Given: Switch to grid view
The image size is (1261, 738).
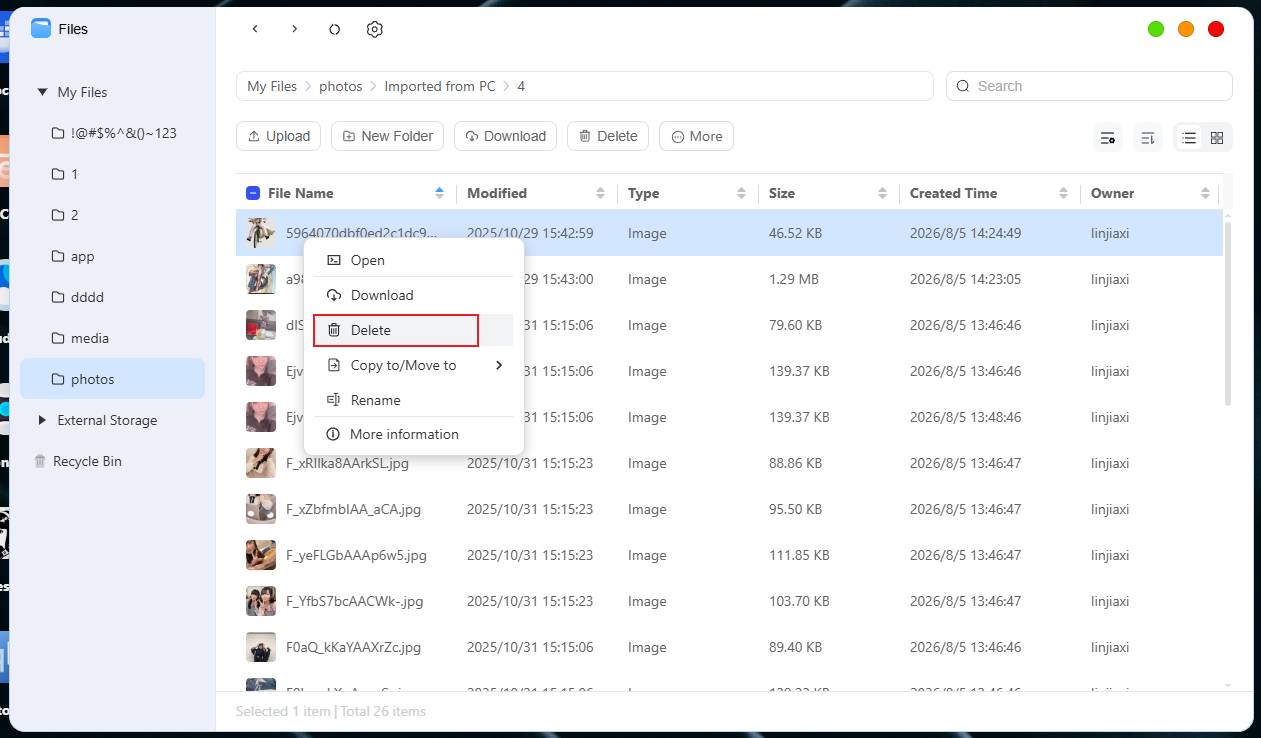Looking at the screenshot, I should pos(1217,137).
